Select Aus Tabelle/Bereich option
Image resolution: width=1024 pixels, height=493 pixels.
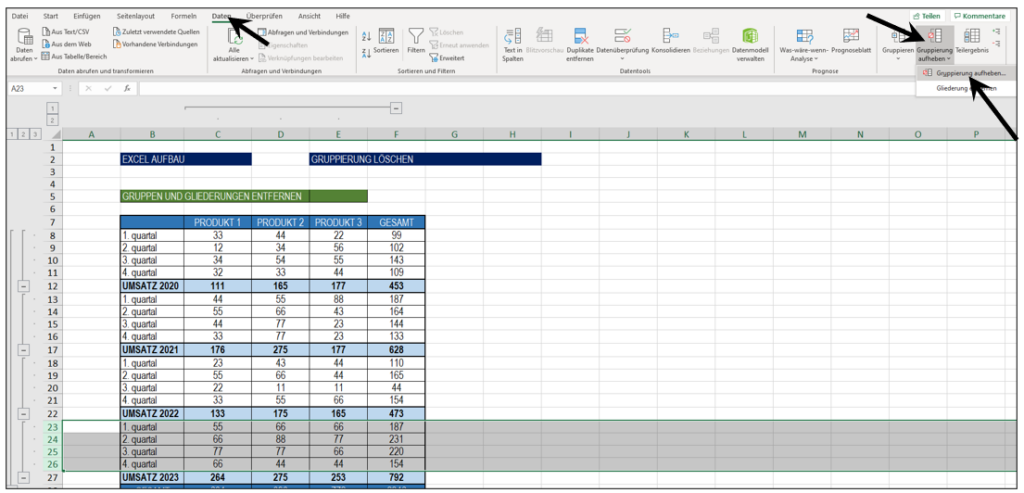pyautogui.click(x=74, y=56)
